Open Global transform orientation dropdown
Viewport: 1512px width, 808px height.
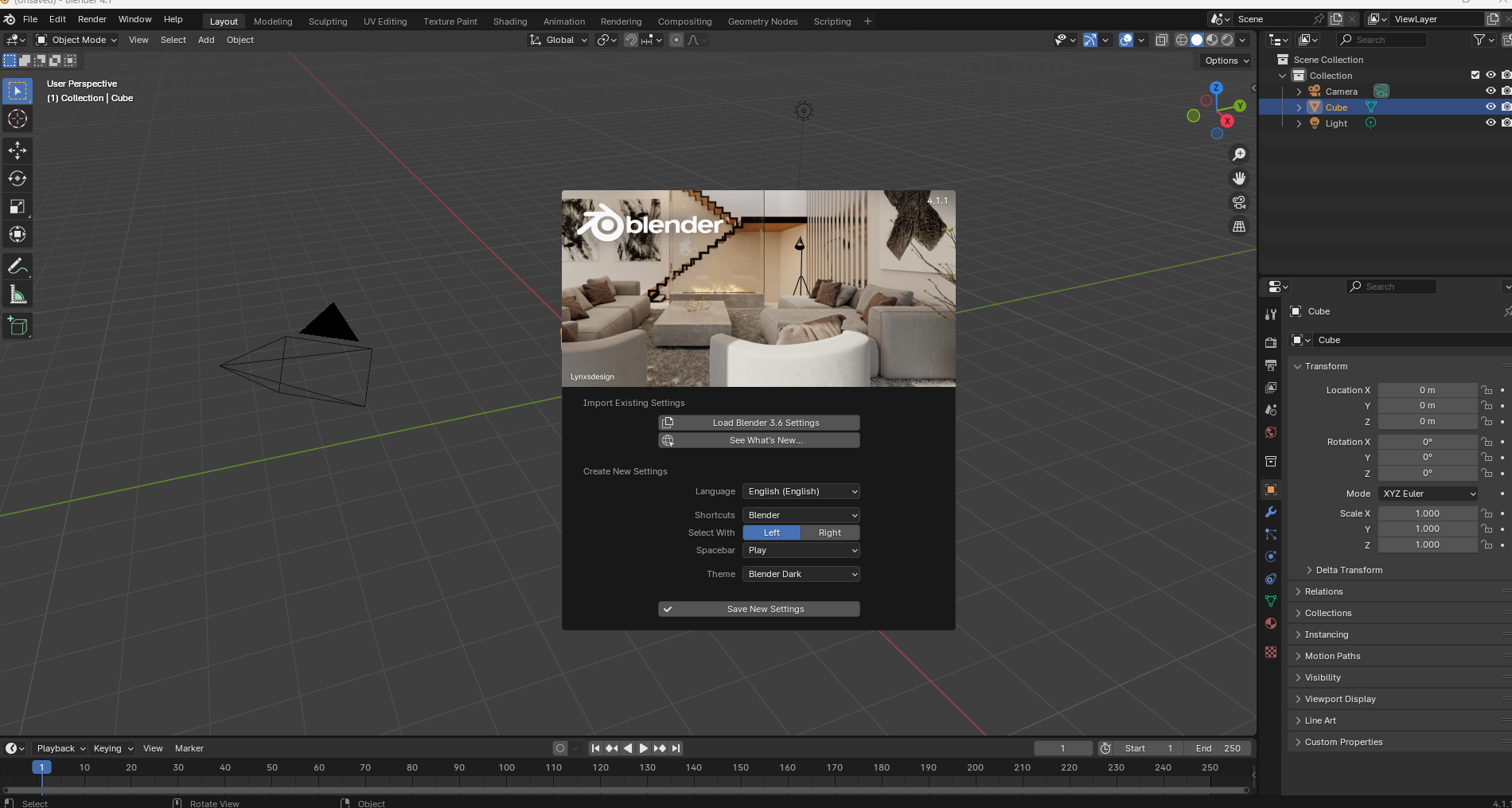click(558, 40)
